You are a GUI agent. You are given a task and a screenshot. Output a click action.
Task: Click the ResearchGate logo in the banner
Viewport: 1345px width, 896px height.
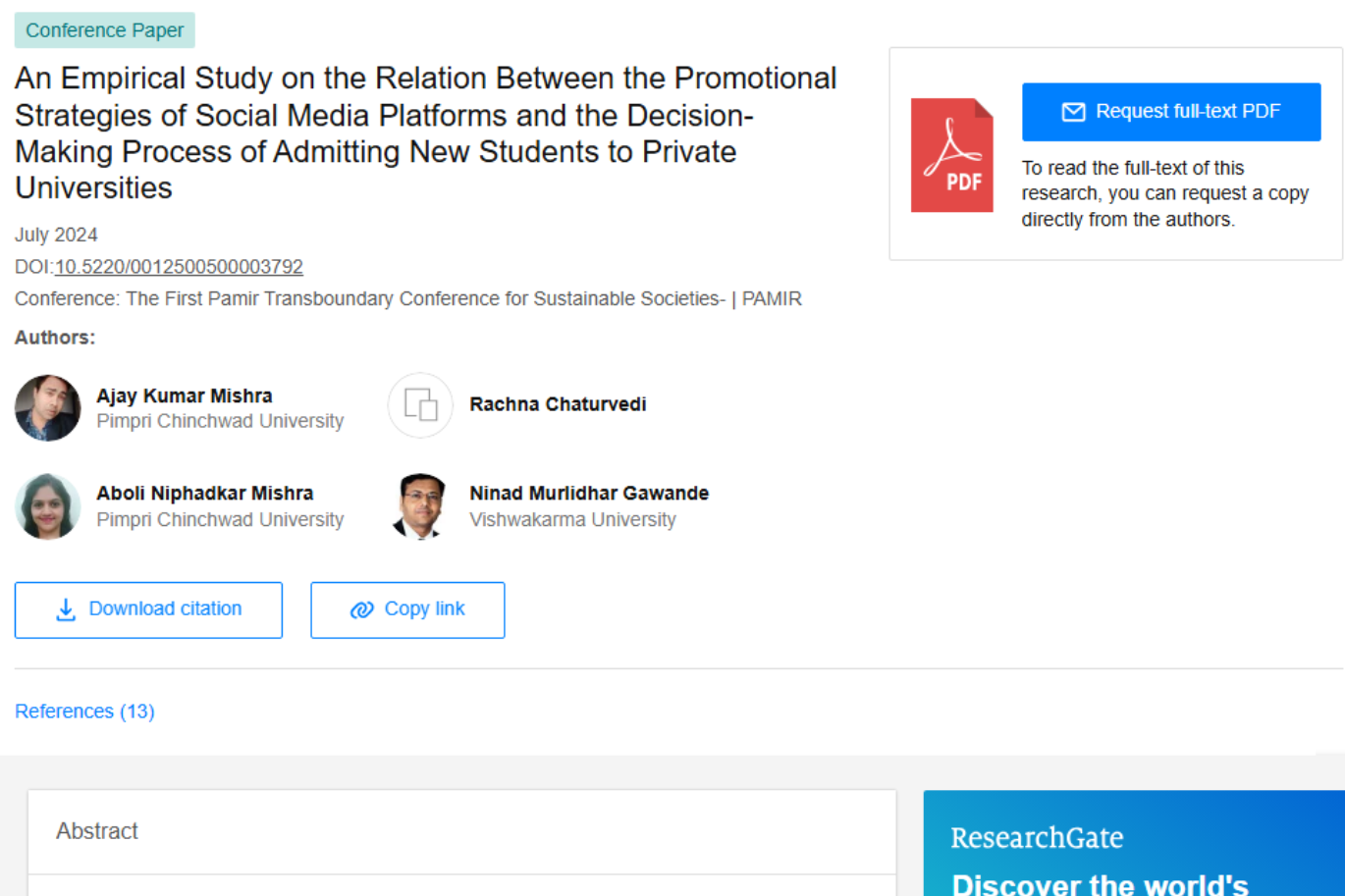pos(1037,838)
